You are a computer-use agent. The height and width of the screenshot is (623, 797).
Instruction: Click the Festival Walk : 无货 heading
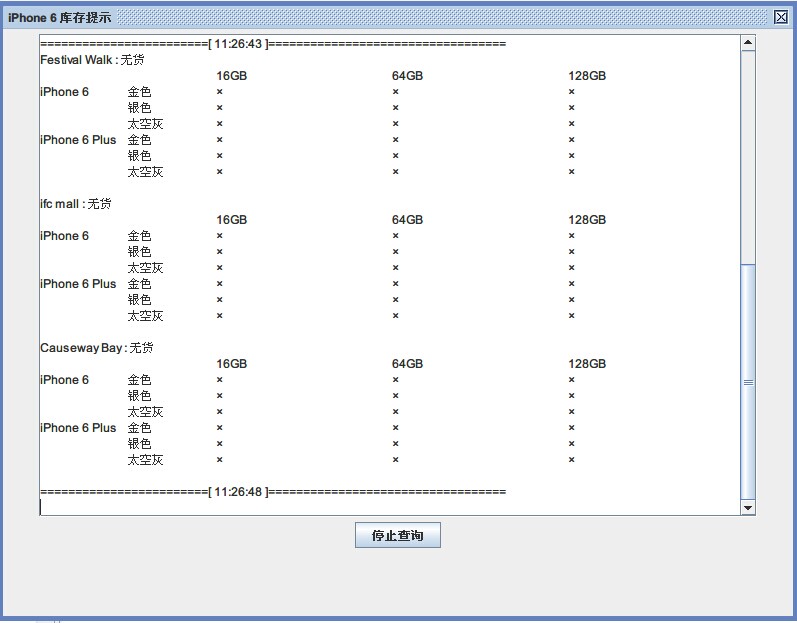92,60
